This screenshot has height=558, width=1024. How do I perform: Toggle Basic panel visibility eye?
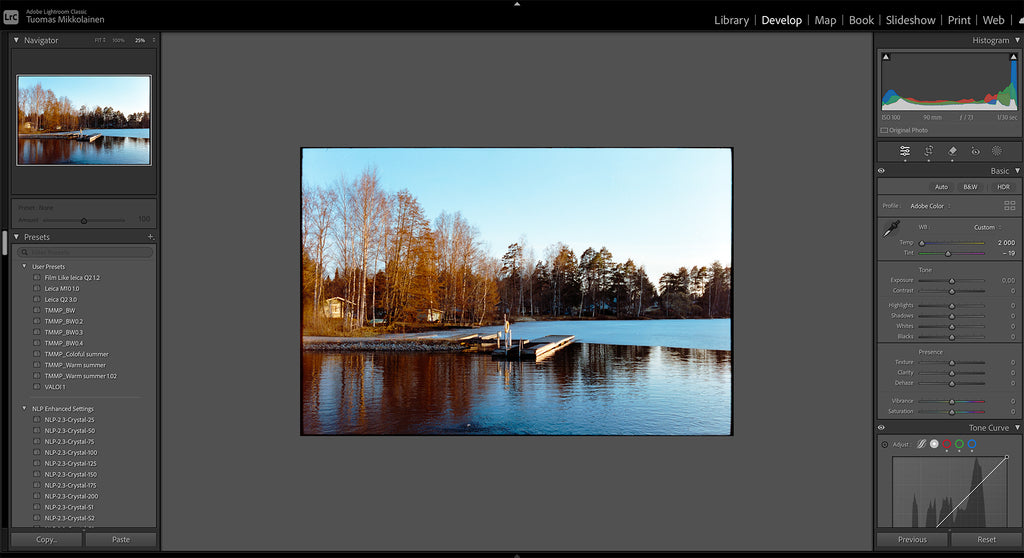pos(881,171)
